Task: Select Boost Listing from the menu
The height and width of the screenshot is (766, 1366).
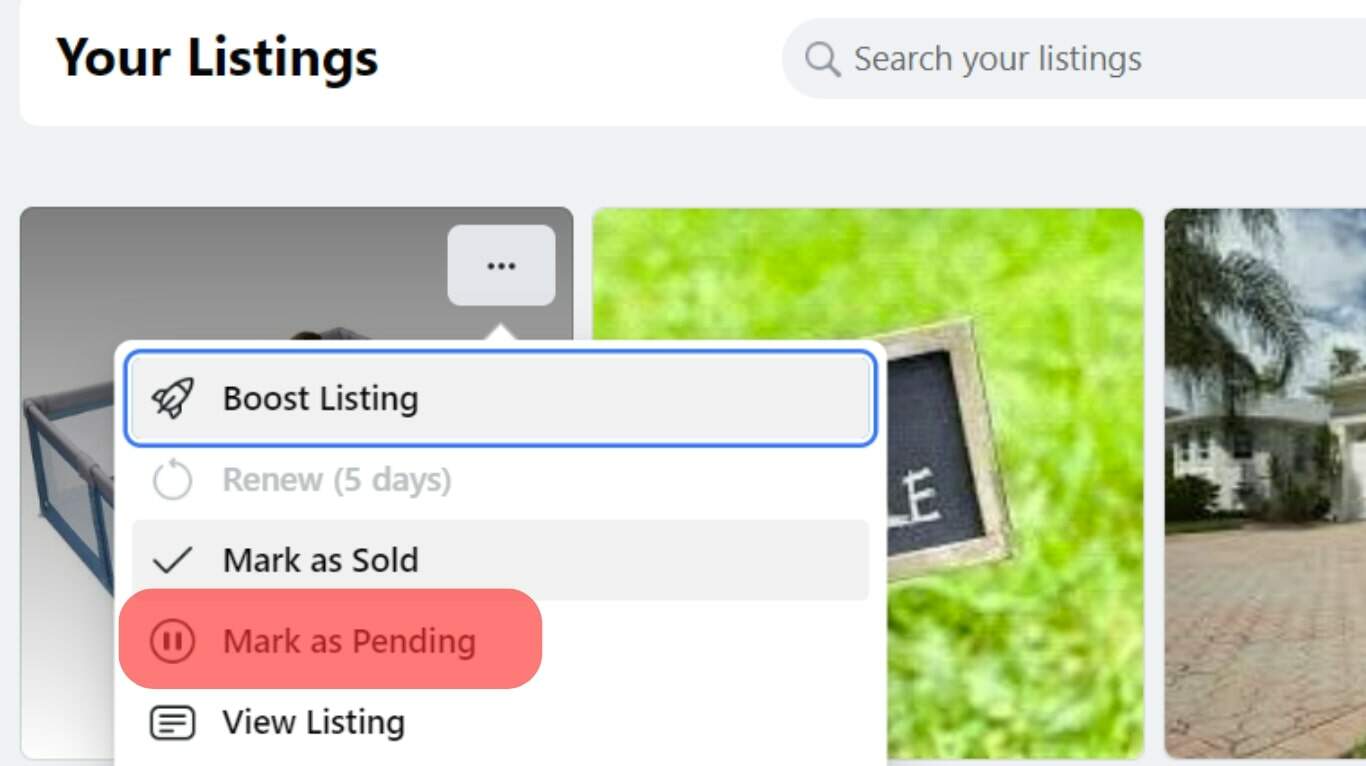Action: [320, 399]
